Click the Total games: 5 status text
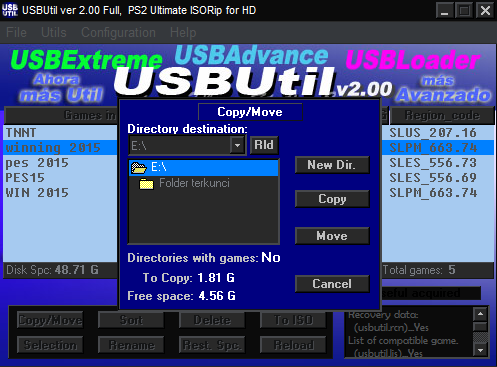This screenshot has width=497, height=367. pos(419,270)
